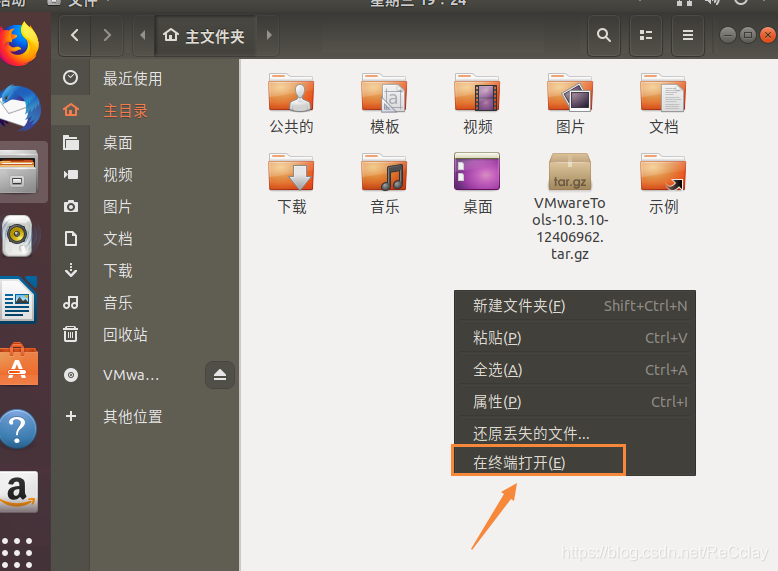Screen dimensions: 778x571
Task: Select the VMwareTools tar.gz archive
Action: pos(570,207)
